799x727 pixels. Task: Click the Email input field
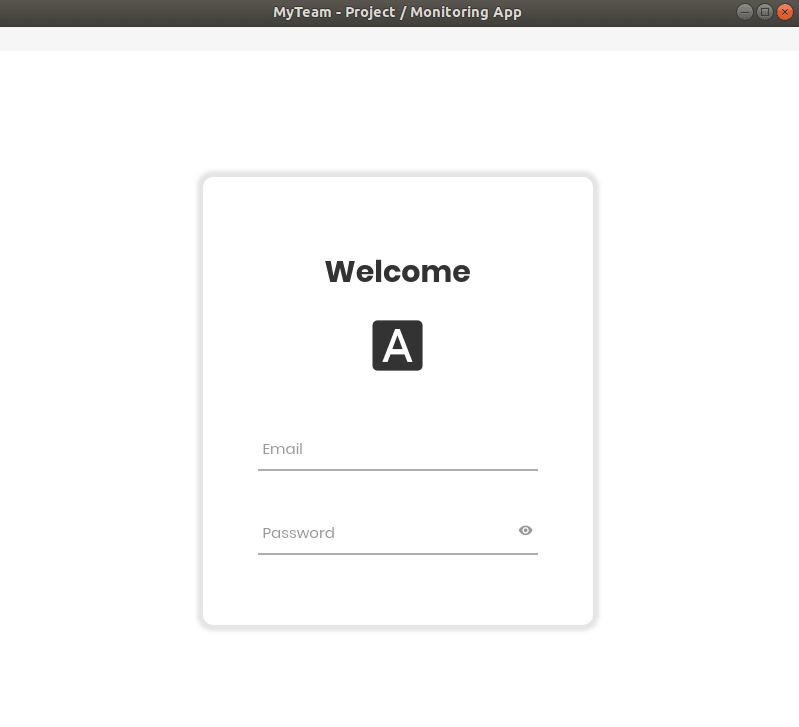pyautogui.click(x=397, y=449)
